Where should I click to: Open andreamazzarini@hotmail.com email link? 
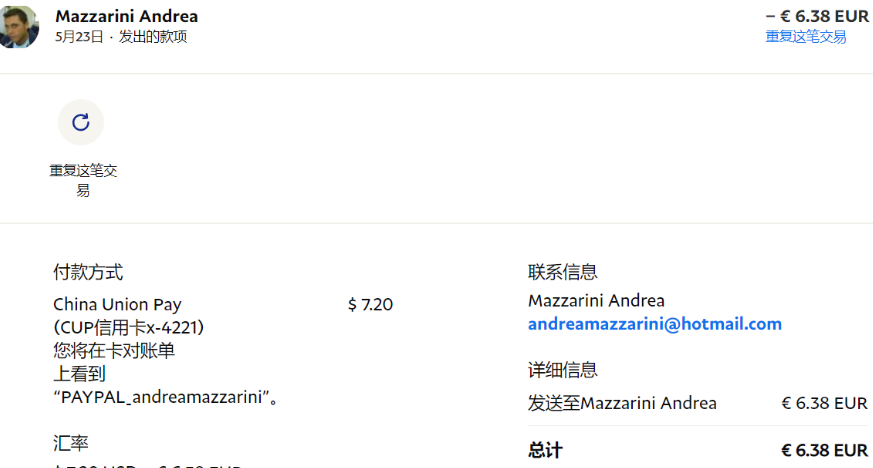(x=654, y=324)
